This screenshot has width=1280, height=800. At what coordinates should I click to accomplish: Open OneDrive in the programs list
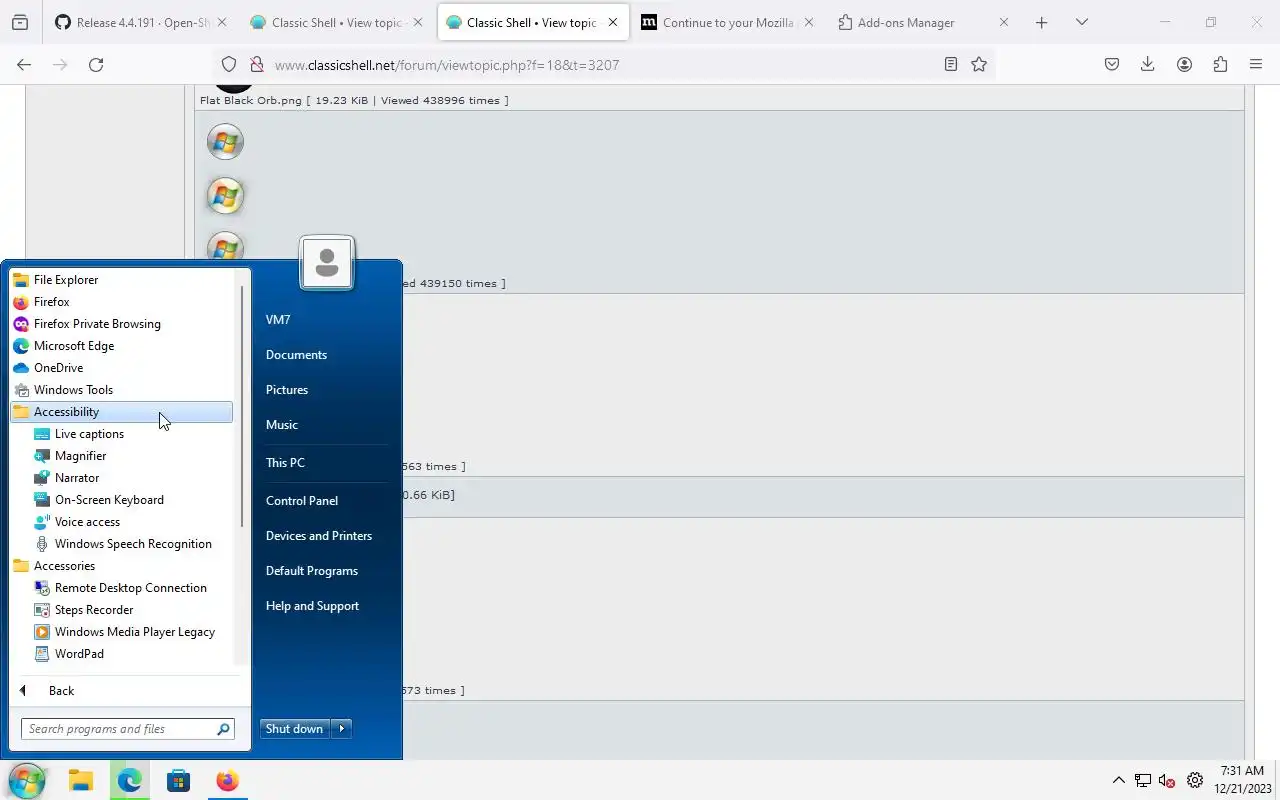[121, 368]
